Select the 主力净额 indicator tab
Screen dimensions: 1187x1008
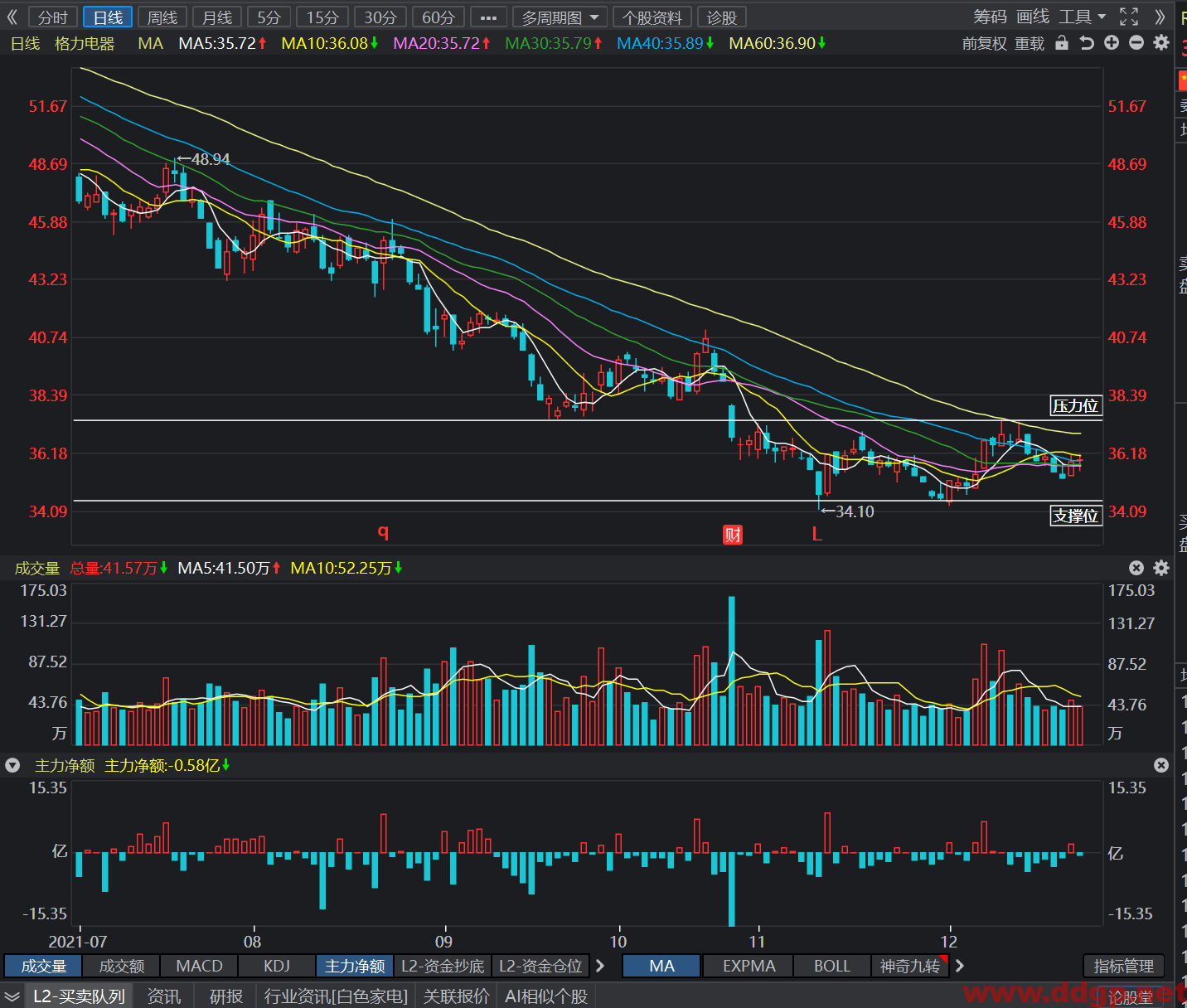pyautogui.click(x=355, y=966)
